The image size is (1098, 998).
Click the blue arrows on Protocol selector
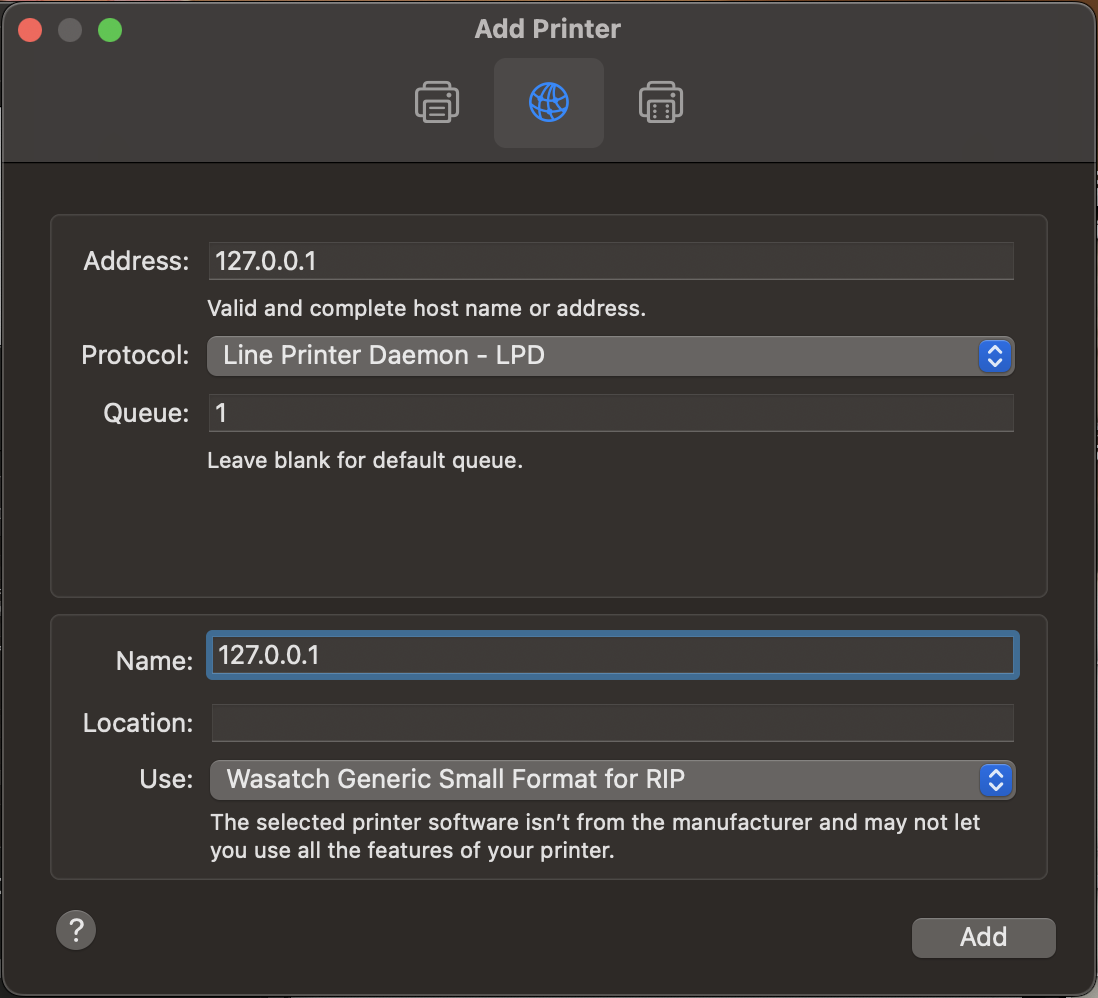point(994,355)
